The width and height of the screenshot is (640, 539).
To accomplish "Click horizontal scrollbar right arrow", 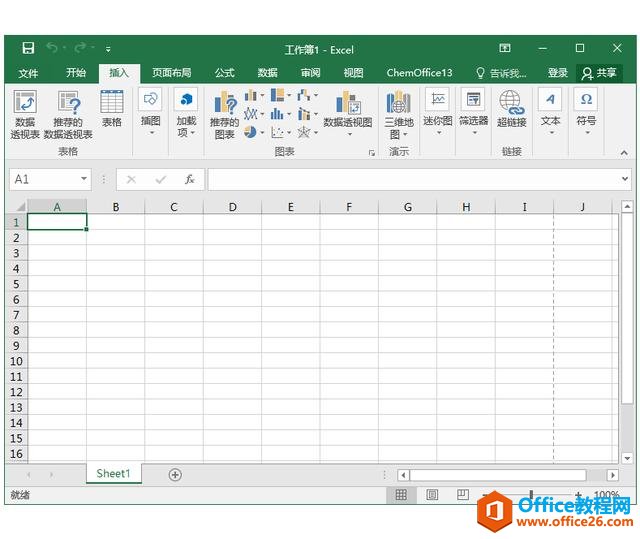I will pyautogui.click(x=612, y=475).
